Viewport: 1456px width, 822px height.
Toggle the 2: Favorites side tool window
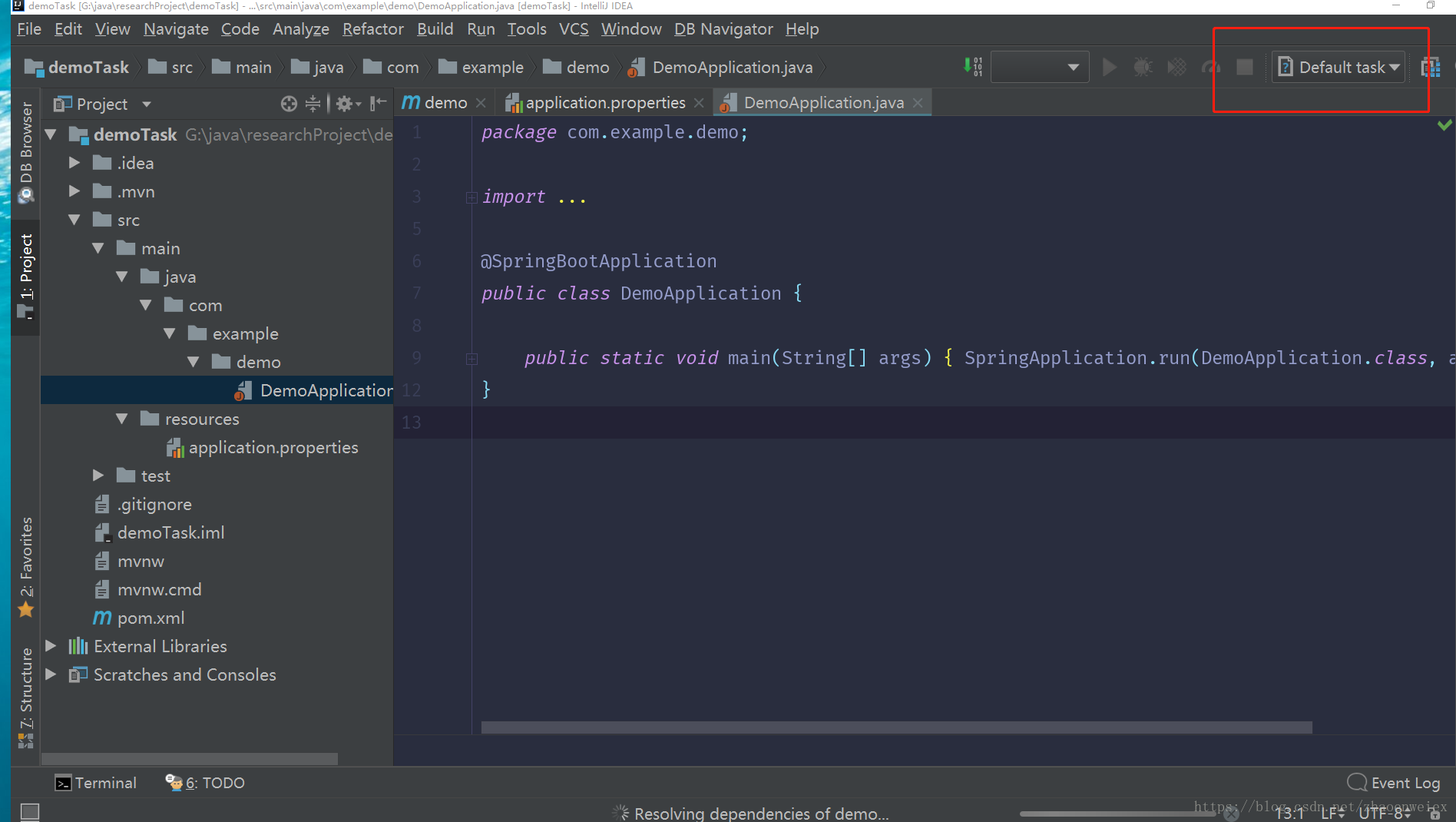pos(26,567)
